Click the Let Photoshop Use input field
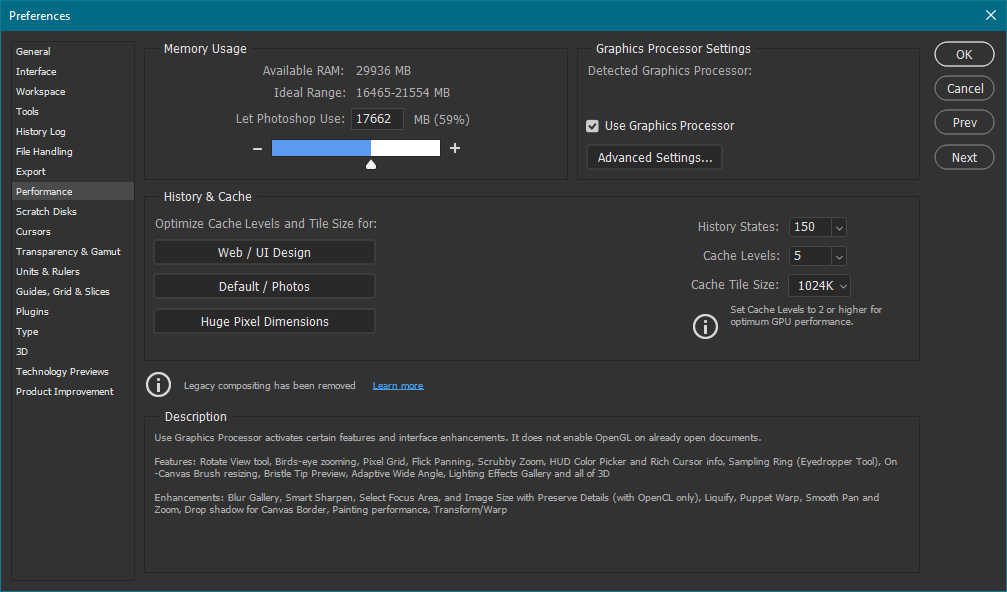The width and height of the screenshot is (1007, 592). tap(378, 119)
